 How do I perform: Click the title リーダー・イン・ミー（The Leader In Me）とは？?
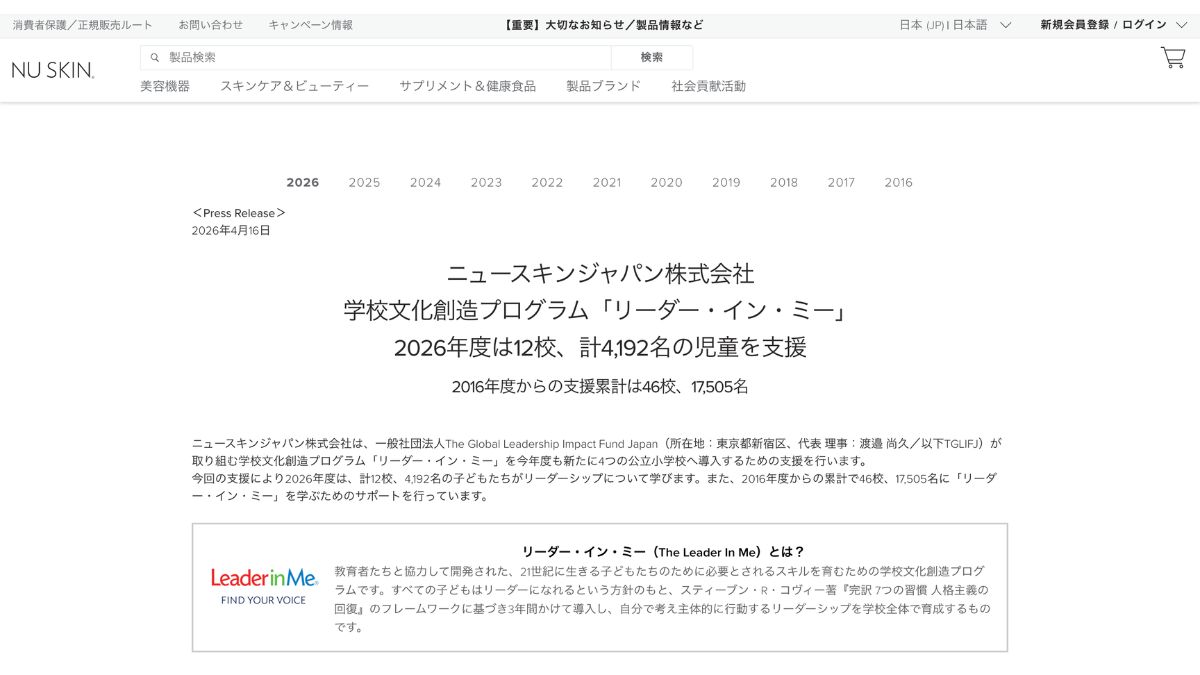pyautogui.click(x=663, y=551)
